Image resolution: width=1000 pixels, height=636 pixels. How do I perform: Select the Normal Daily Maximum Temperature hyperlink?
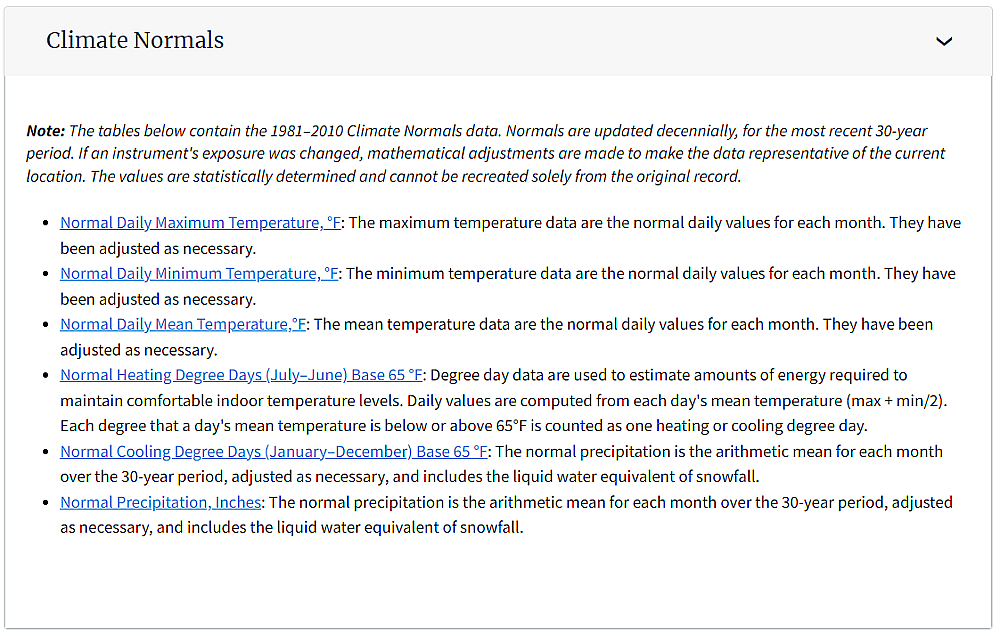197,222
